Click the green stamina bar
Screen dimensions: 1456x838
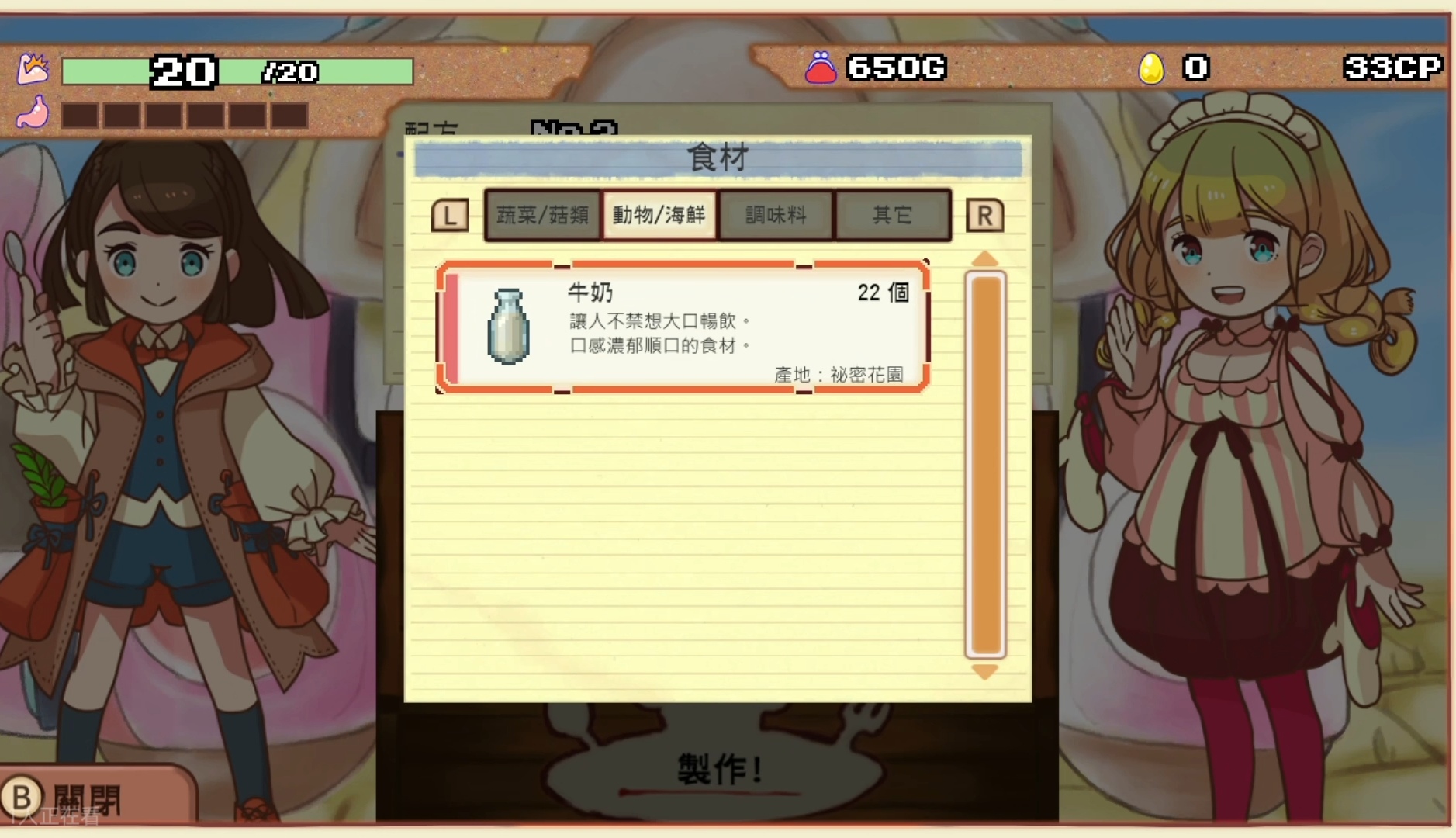click(237, 71)
